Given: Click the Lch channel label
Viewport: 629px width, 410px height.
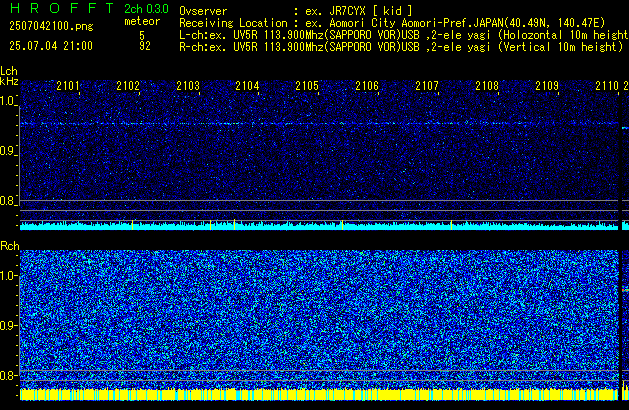Looking at the screenshot, I should coord(9,71).
